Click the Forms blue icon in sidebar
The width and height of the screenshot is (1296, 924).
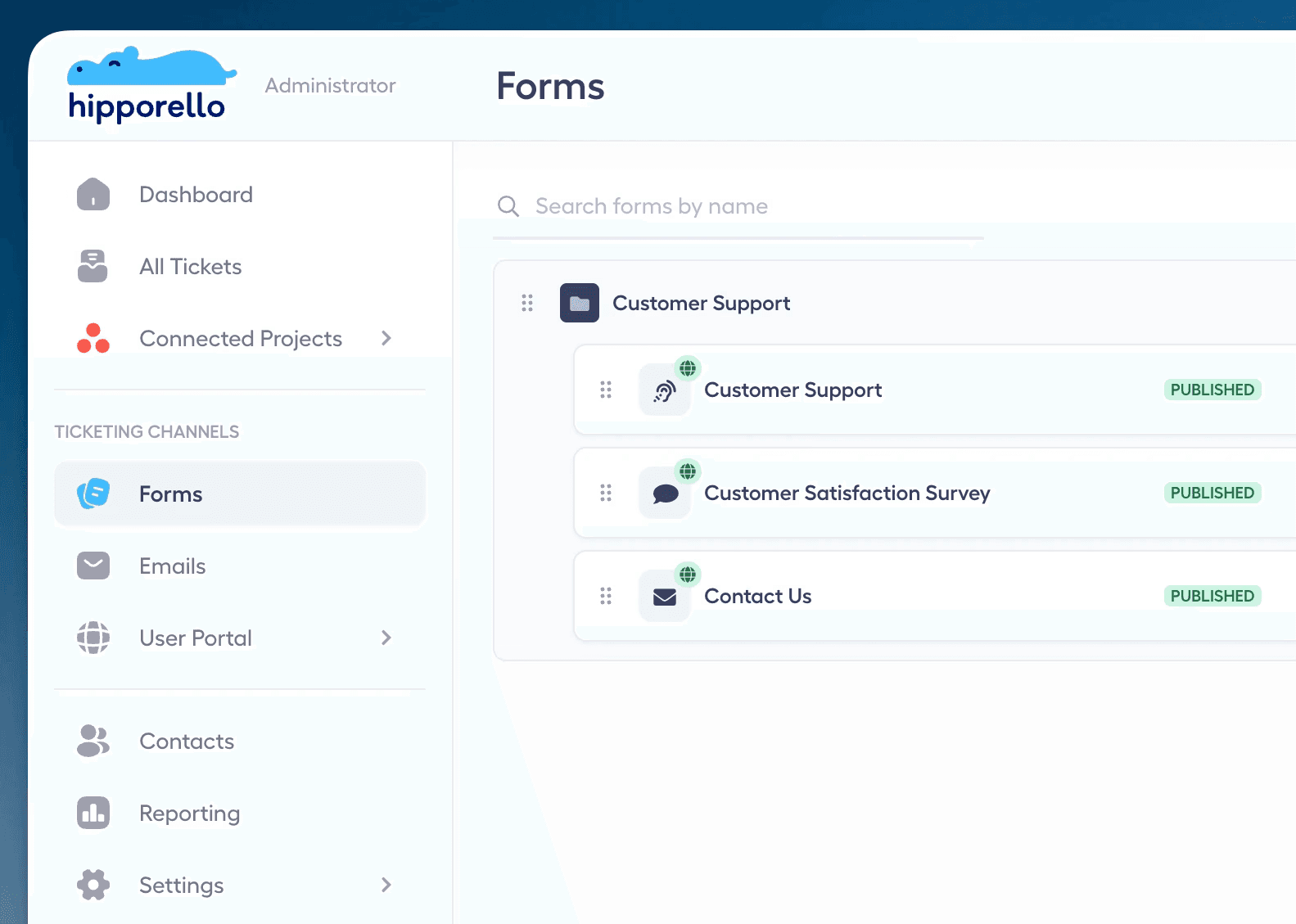(93, 494)
